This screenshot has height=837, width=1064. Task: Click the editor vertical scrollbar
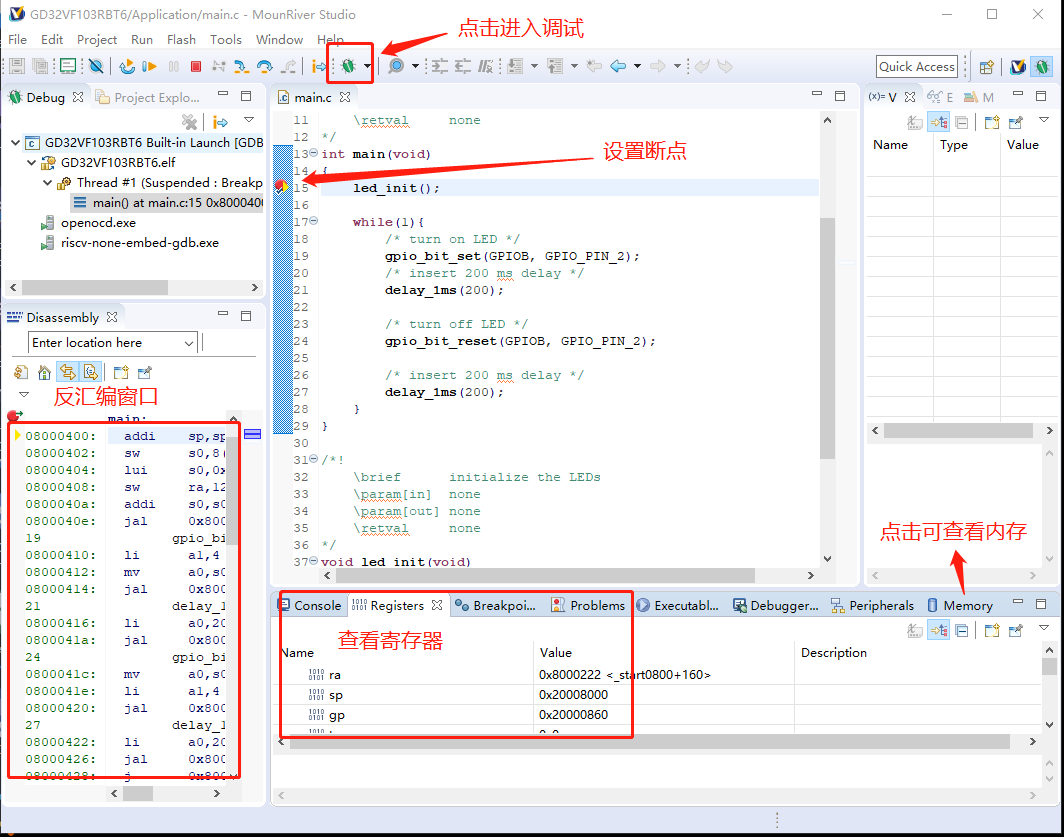pyautogui.click(x=827, y=337)
